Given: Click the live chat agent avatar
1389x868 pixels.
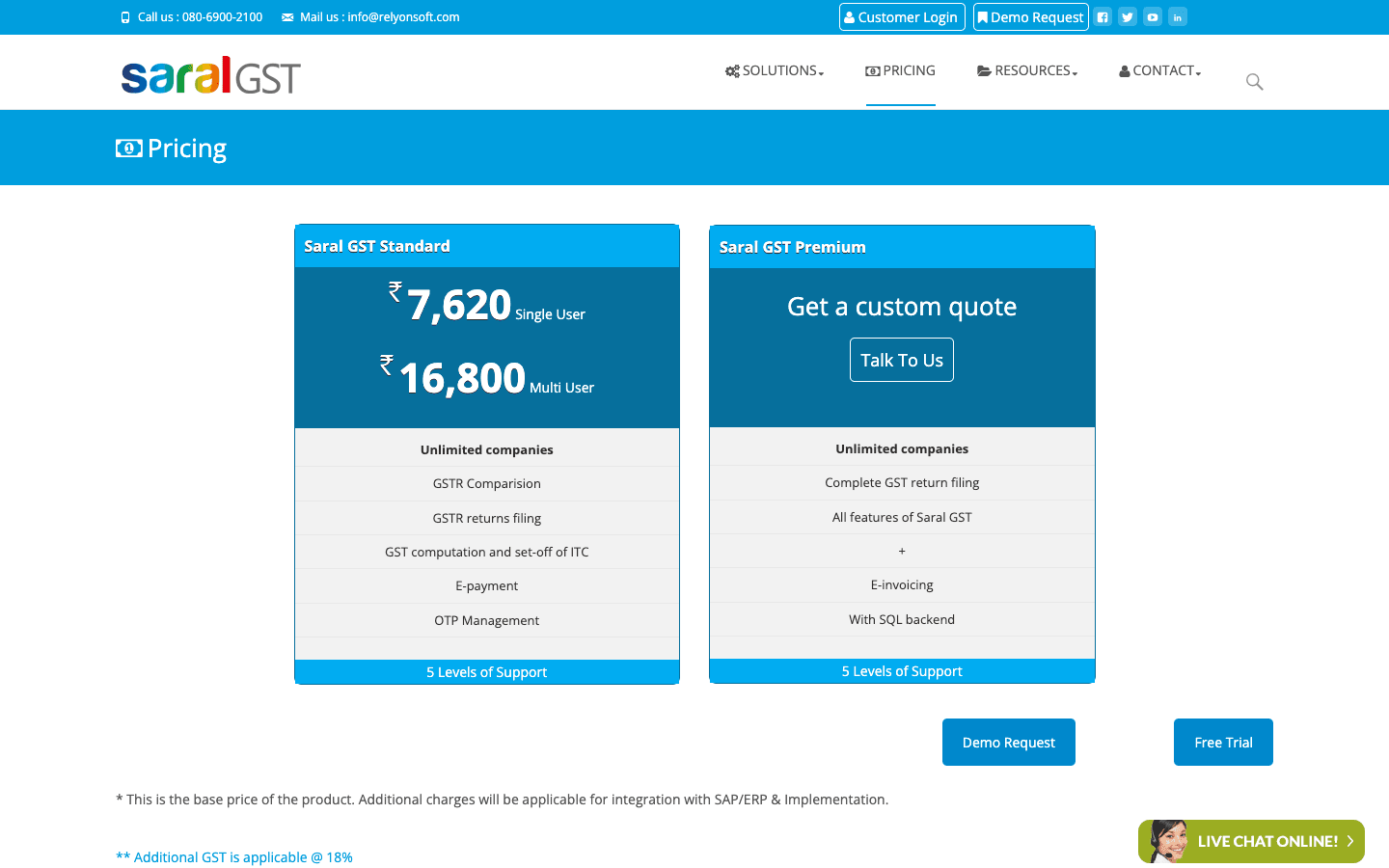Looking at the screenshot, I should click(1168, 841).
